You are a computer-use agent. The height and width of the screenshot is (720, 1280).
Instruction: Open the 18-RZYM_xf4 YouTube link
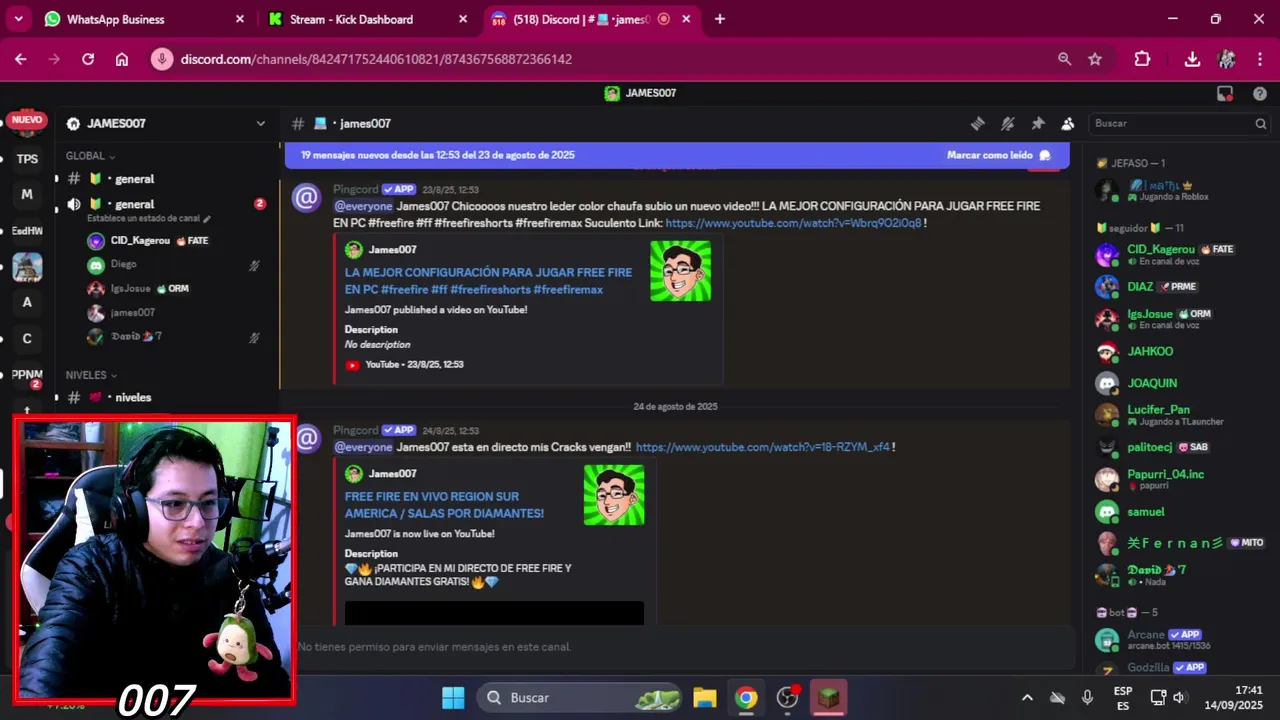762,447
